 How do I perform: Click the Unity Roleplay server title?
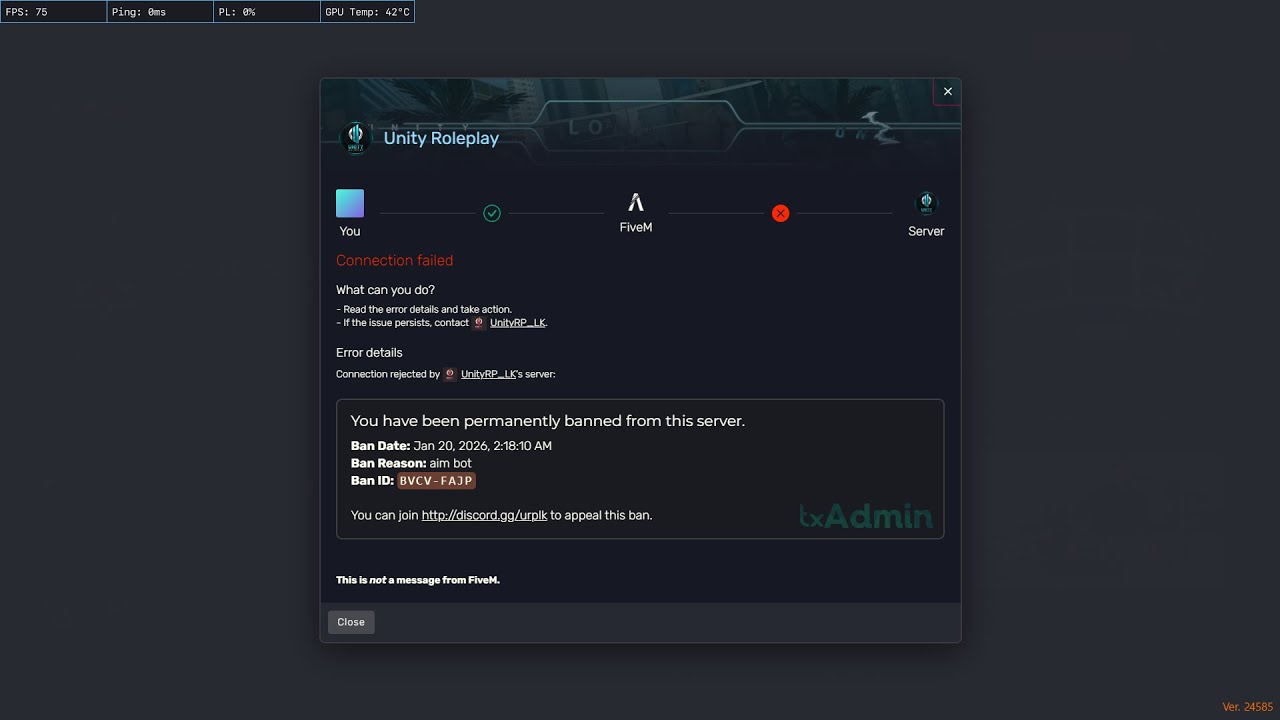pyautogui.click(x=441, y=138)
